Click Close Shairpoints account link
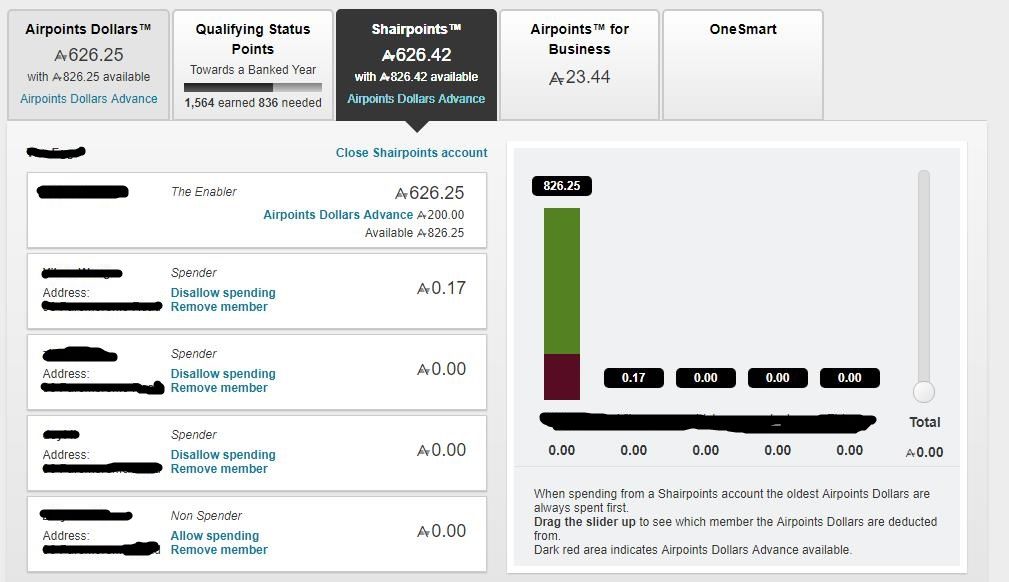This screenshot has height=582, width=1009. [x=412, y=153]
